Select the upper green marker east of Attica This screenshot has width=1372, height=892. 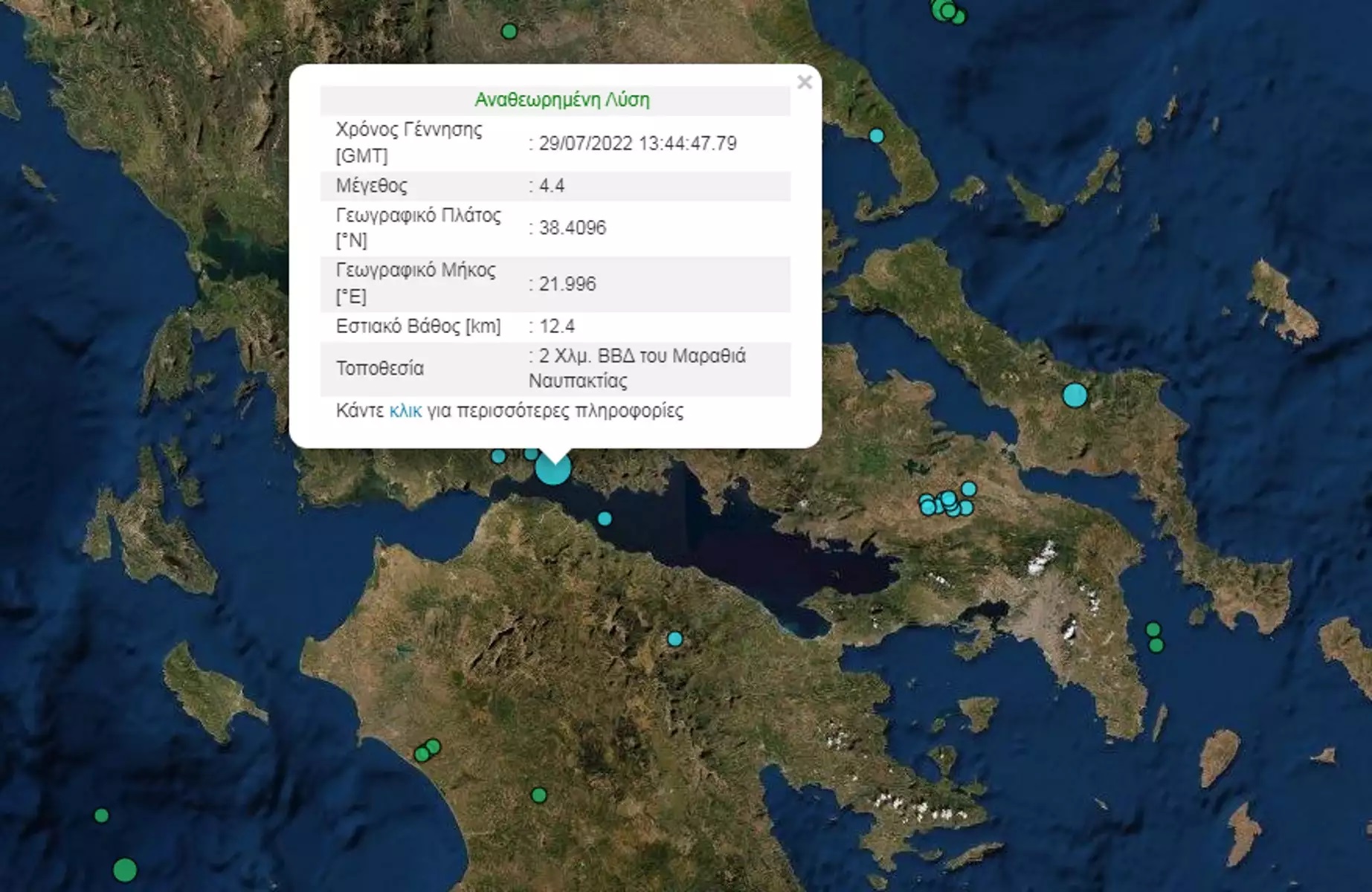(x=1153, y=630)
